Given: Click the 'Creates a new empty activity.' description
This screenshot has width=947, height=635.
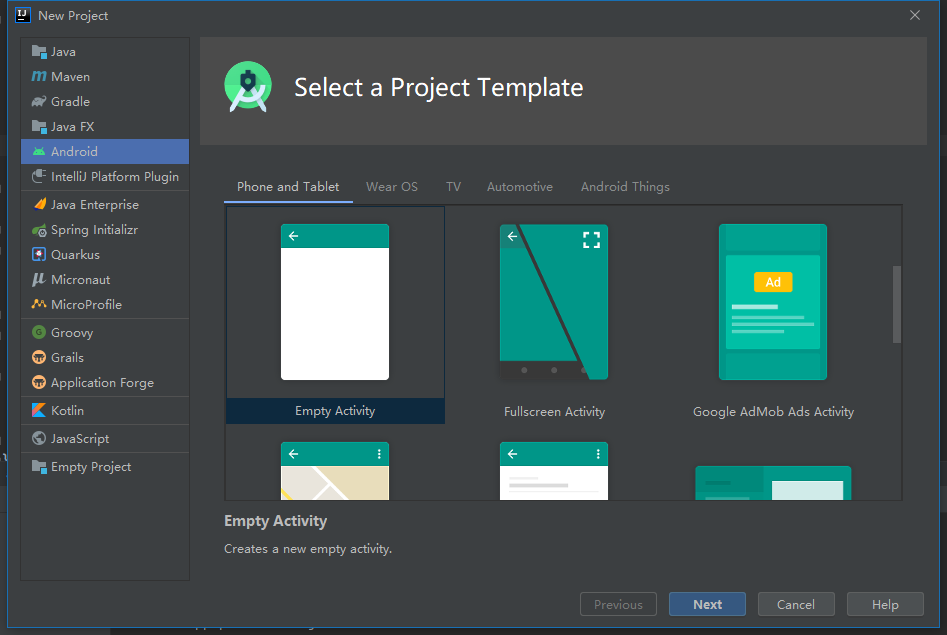Looking at the screenshot, I should [308, 549].
